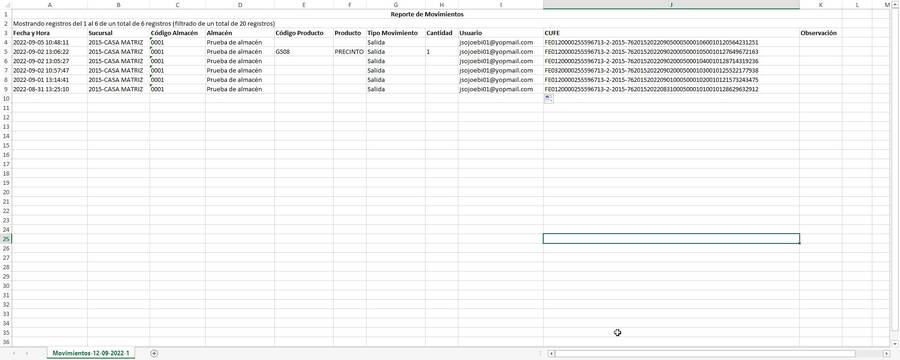Select '2015-CASA MATRIZ' cell in row 4

pyautogui.click(x=118, y=42)
